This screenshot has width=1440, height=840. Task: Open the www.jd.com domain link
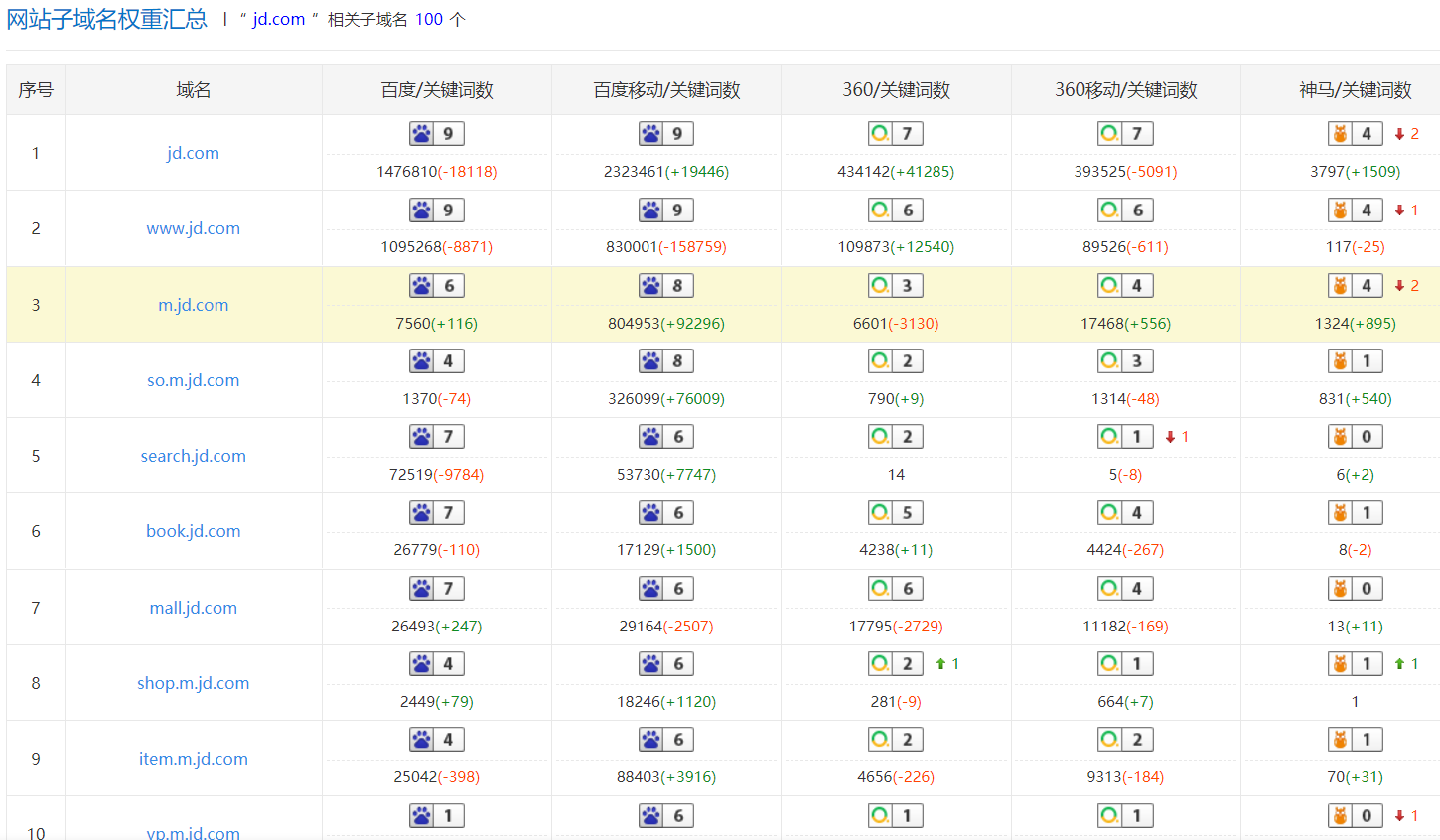coord(193,228)
